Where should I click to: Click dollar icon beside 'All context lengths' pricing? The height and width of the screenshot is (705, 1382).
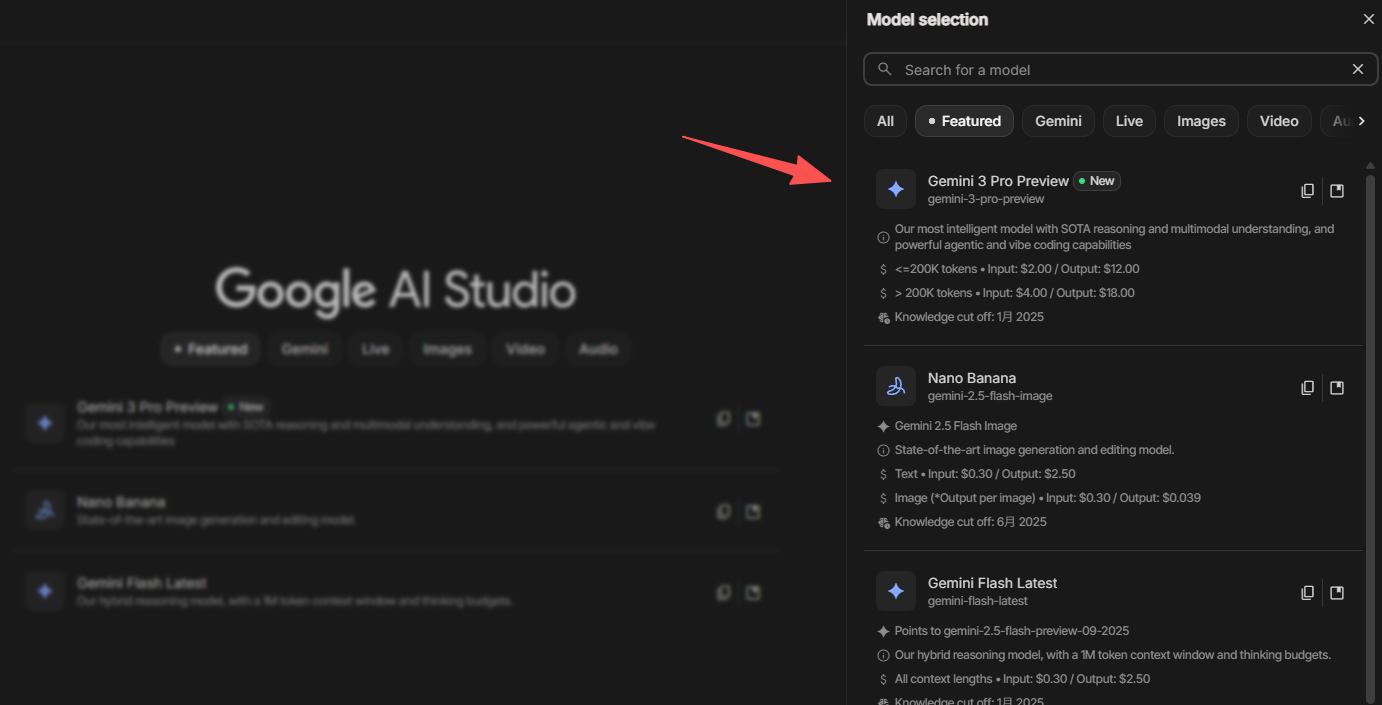click(883, 679)
